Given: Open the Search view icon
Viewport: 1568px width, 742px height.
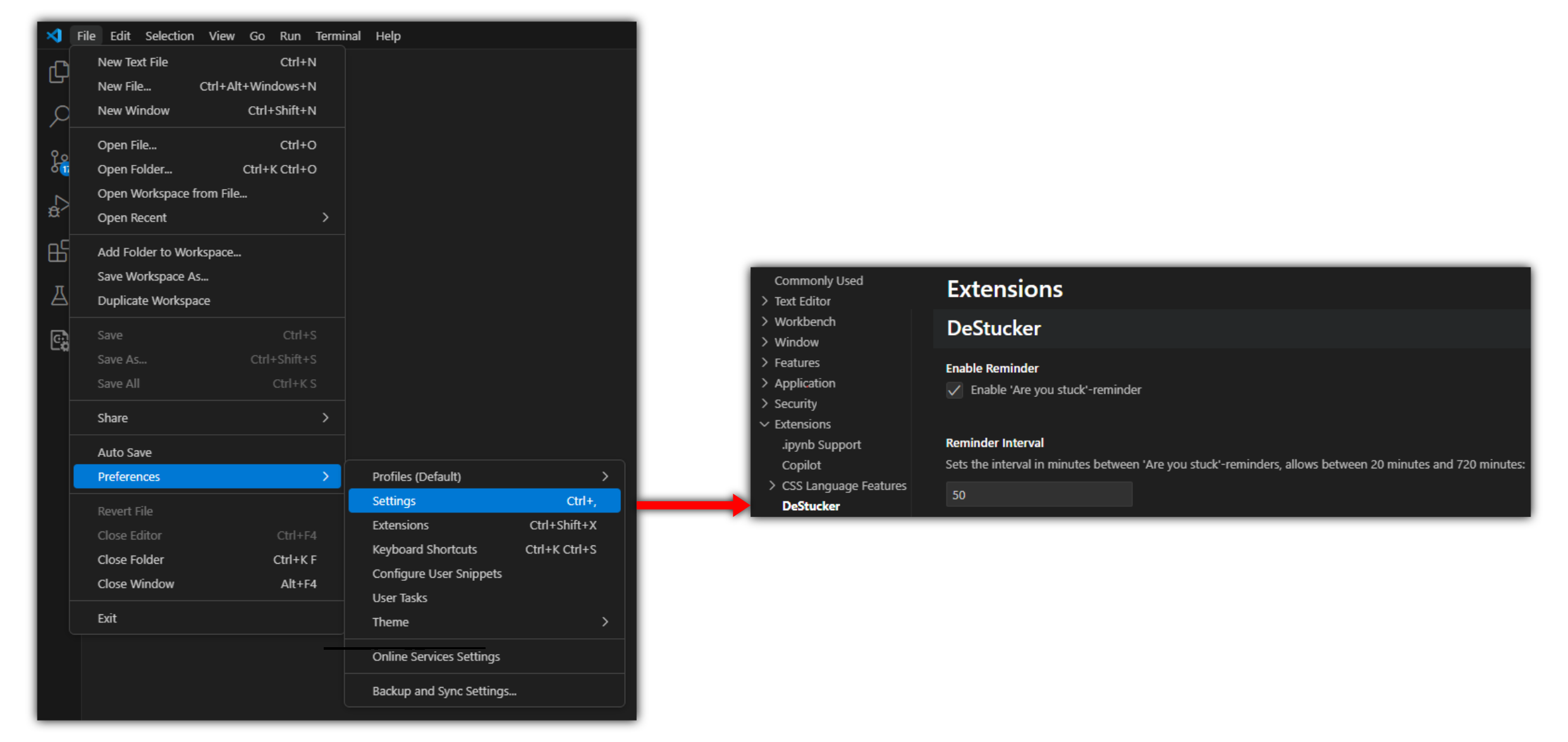Looking at the screenshot, I should [x=58, y=116].
